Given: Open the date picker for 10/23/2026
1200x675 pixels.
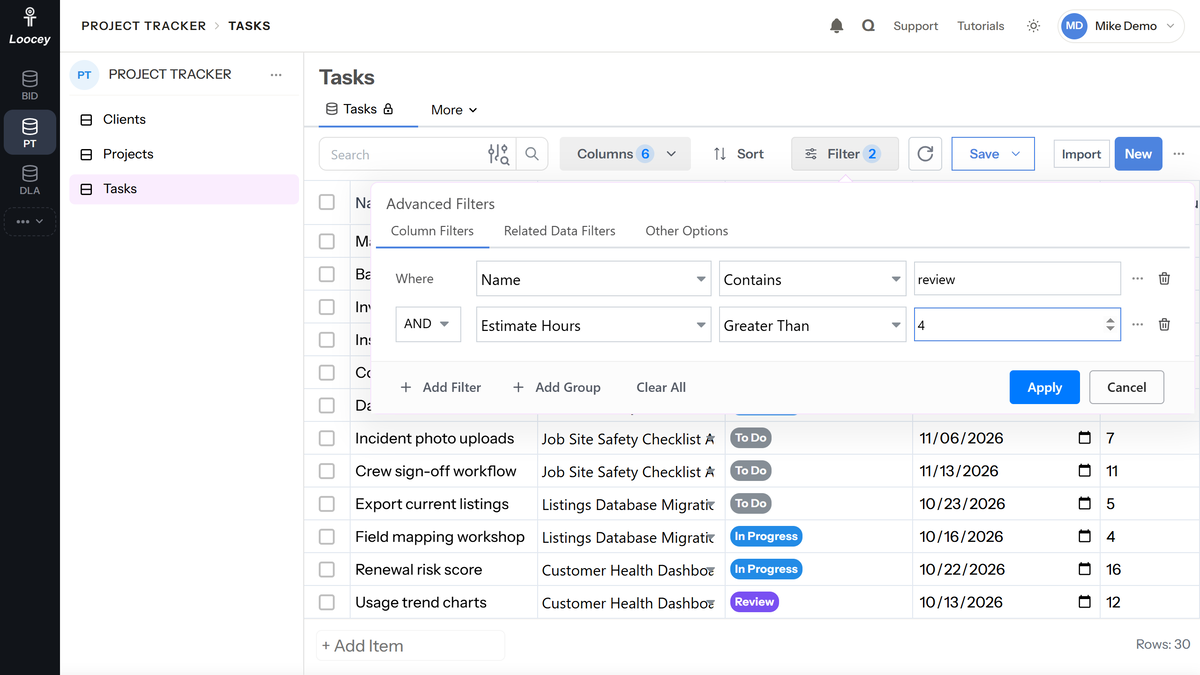Looking at the screenshot, I should (1084, 504).
